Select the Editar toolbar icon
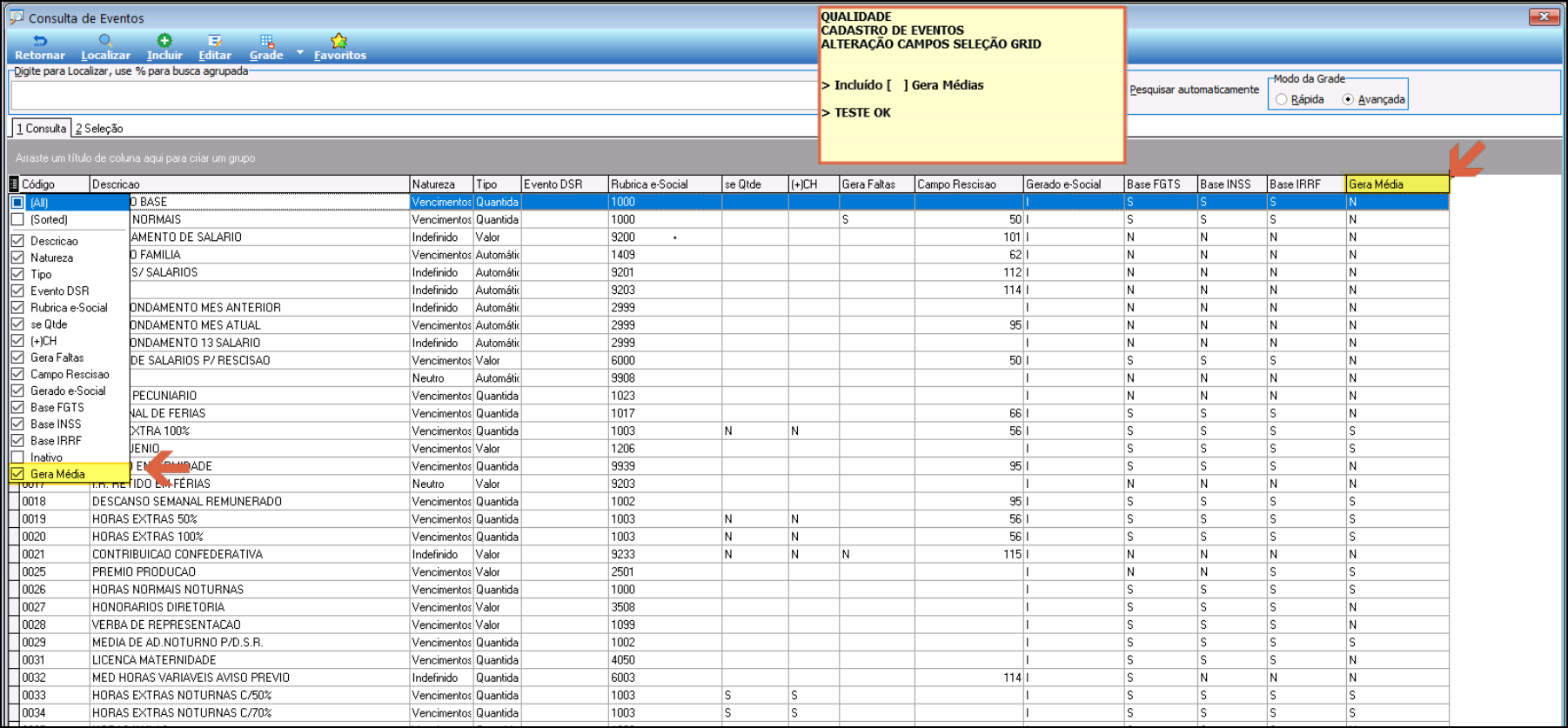The height and width of the screenshot is (728, 1568). [x=215, y=41]
